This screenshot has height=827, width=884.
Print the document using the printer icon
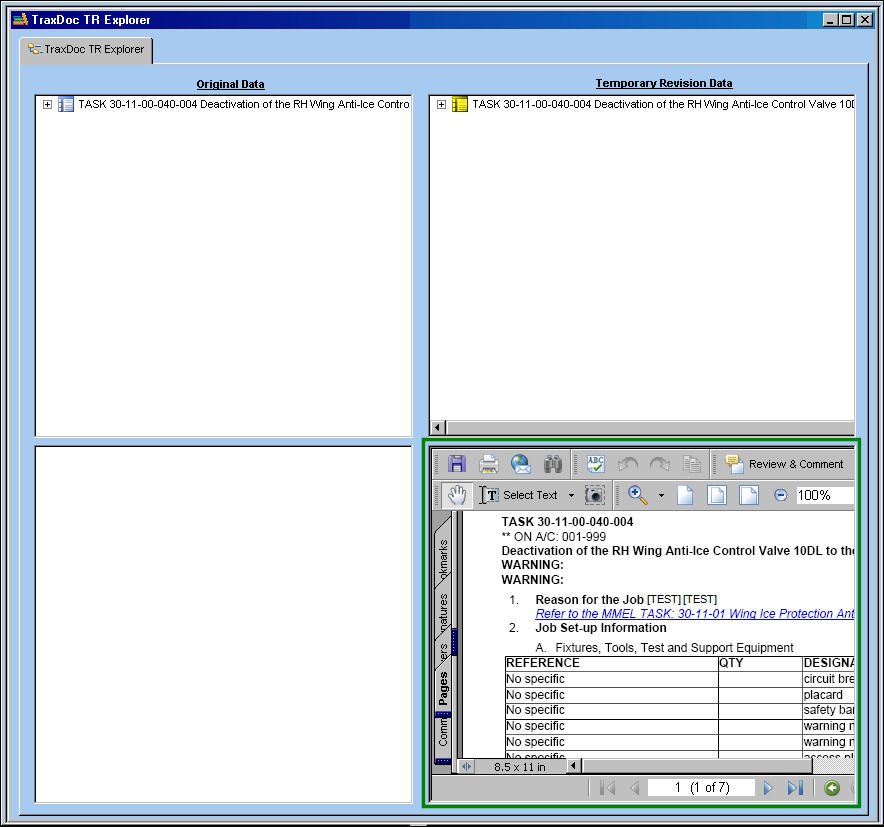click(x=488, y=464)
